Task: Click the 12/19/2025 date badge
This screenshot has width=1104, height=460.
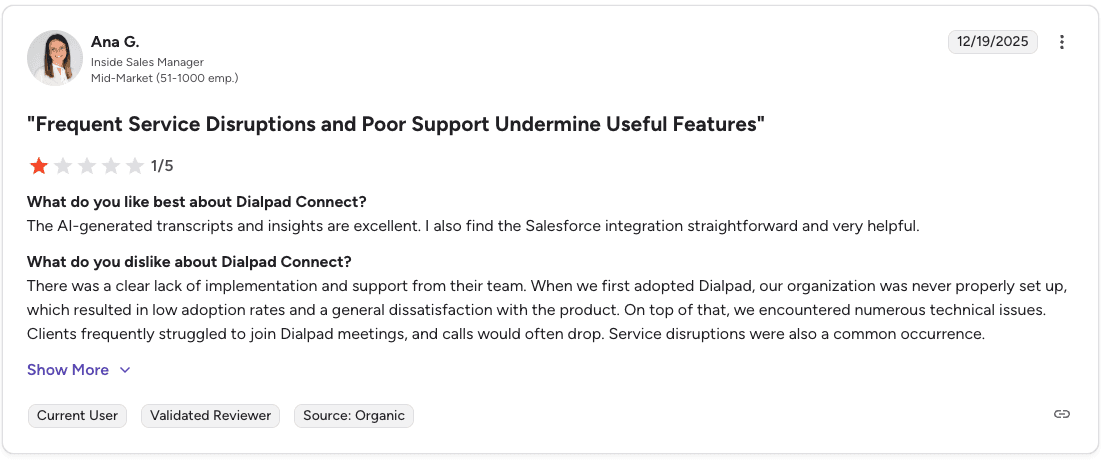Action: (992, 42)
